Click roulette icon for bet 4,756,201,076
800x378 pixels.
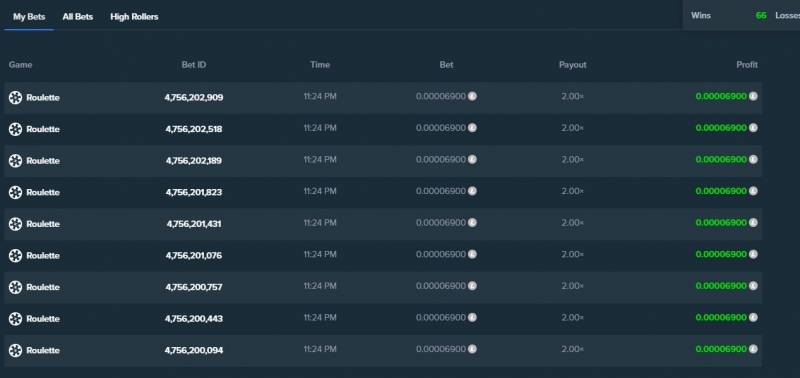coord(15,256)
